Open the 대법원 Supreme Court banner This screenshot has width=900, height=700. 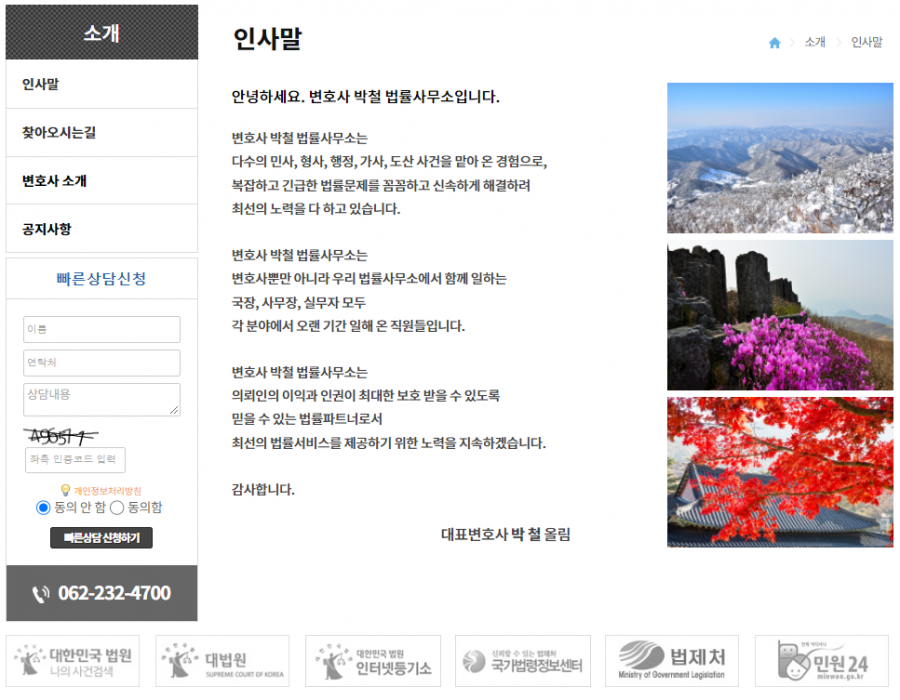click(222, 661)
